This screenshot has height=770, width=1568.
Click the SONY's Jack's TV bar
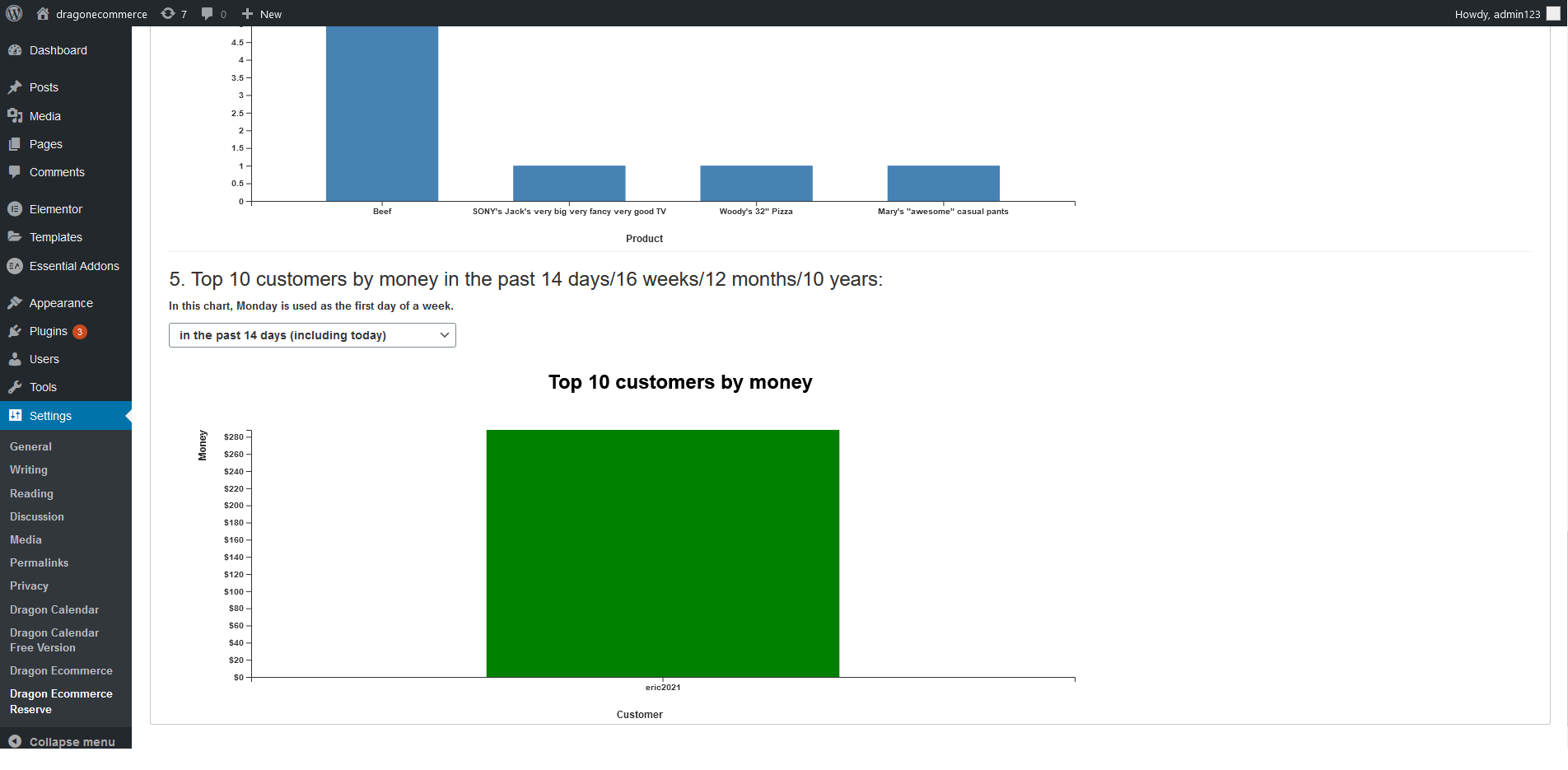point(569,184)
